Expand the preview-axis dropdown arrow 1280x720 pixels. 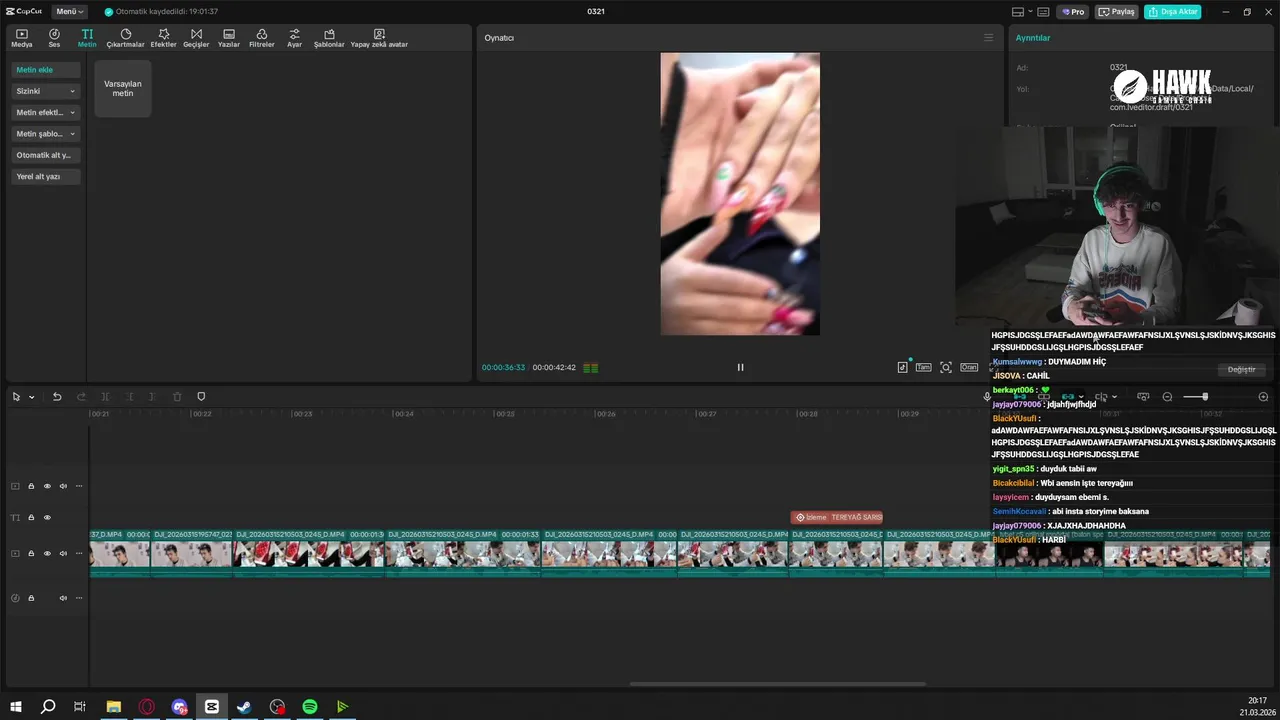tap(1114, 397)
